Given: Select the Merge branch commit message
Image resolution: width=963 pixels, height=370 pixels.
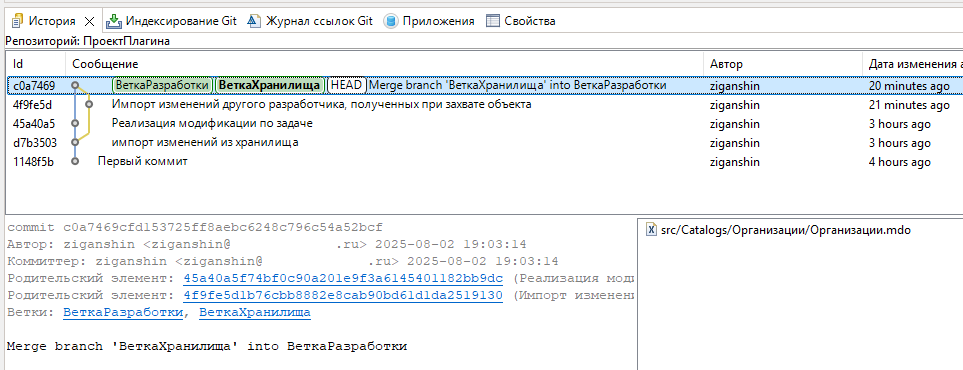Looking at the screenshot, I should click(518, 85).
